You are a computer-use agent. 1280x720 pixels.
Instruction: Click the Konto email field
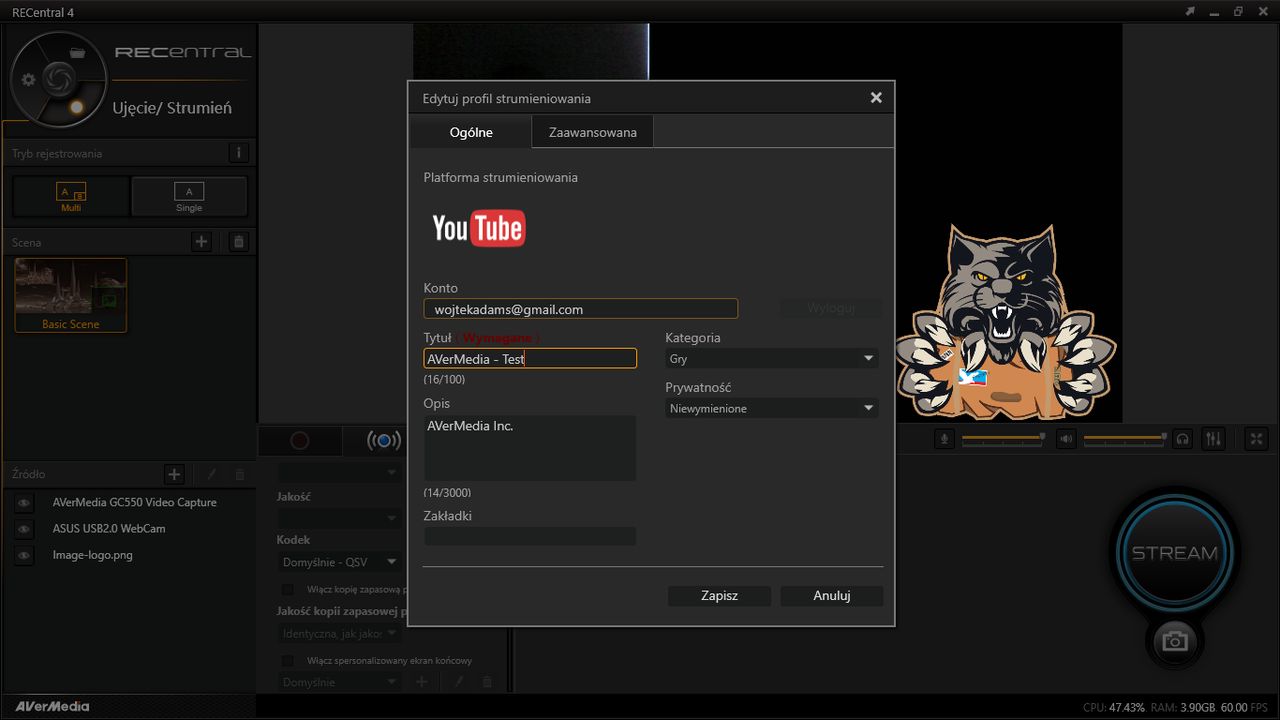580,309
